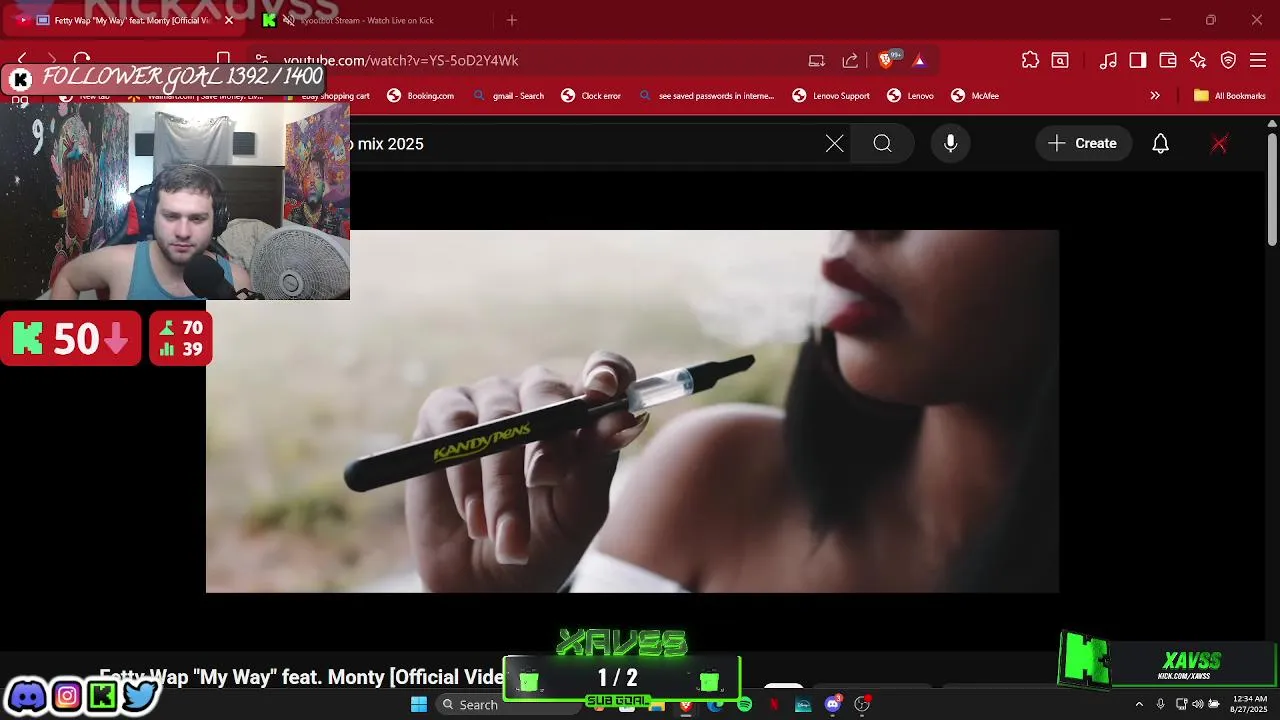Screen dimensions: 1280x720
Task: Open the Brave Shields lion icon
Action: (886, 60)
